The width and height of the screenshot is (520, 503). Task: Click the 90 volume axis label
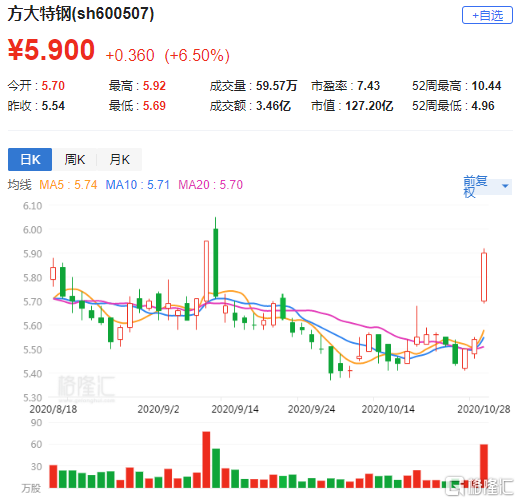(36, 423)
